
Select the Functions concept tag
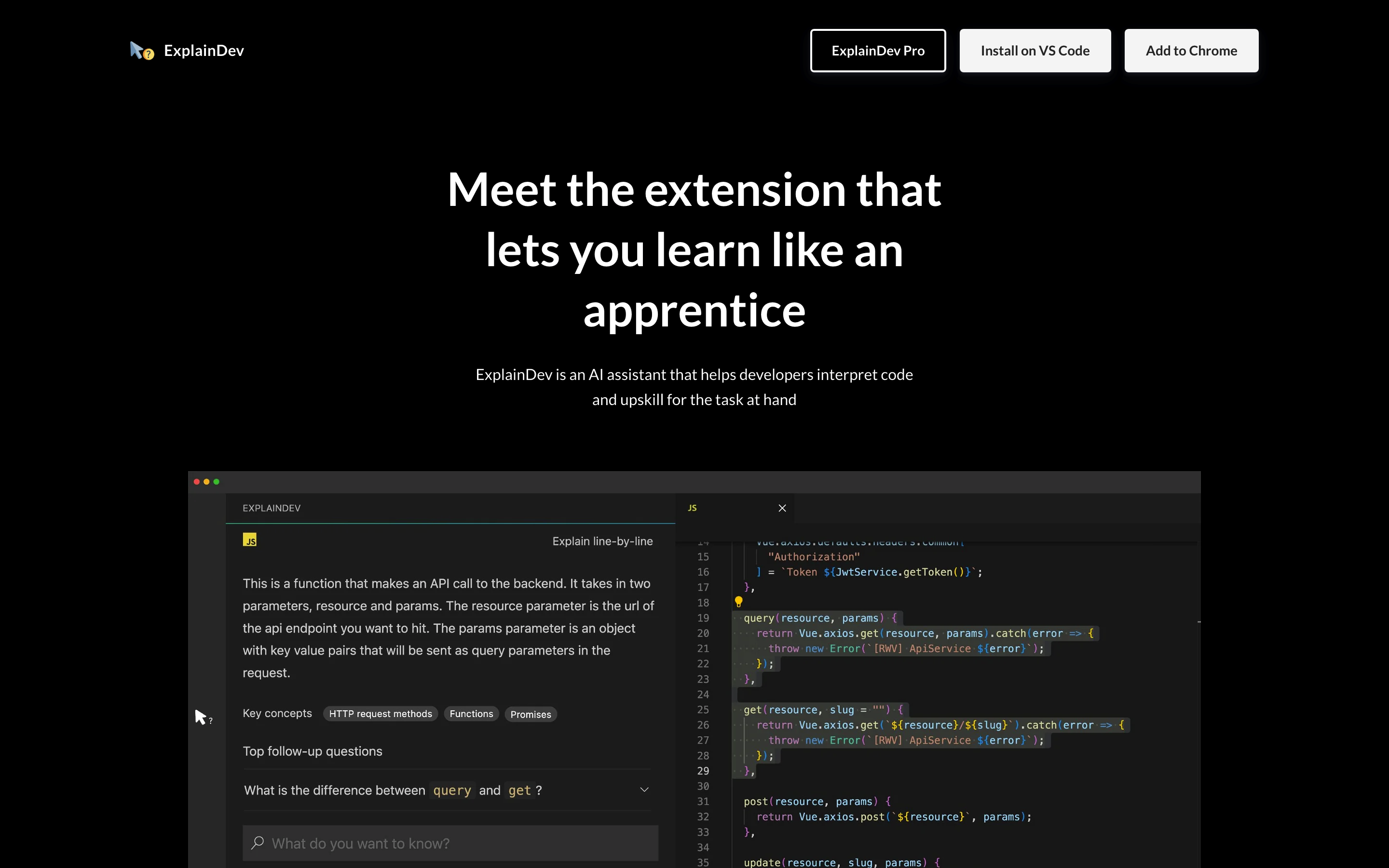click(471, 714)
